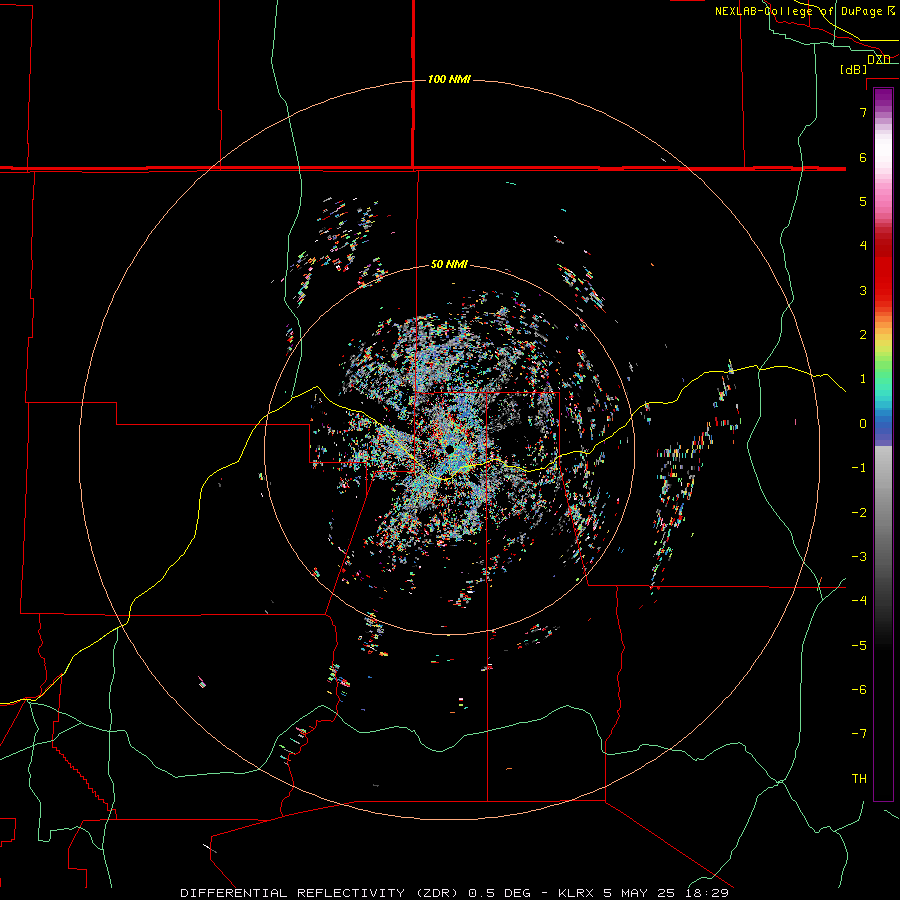Click the '0' value on the color scale
900x900 pixels.
[x=863, y=424]
